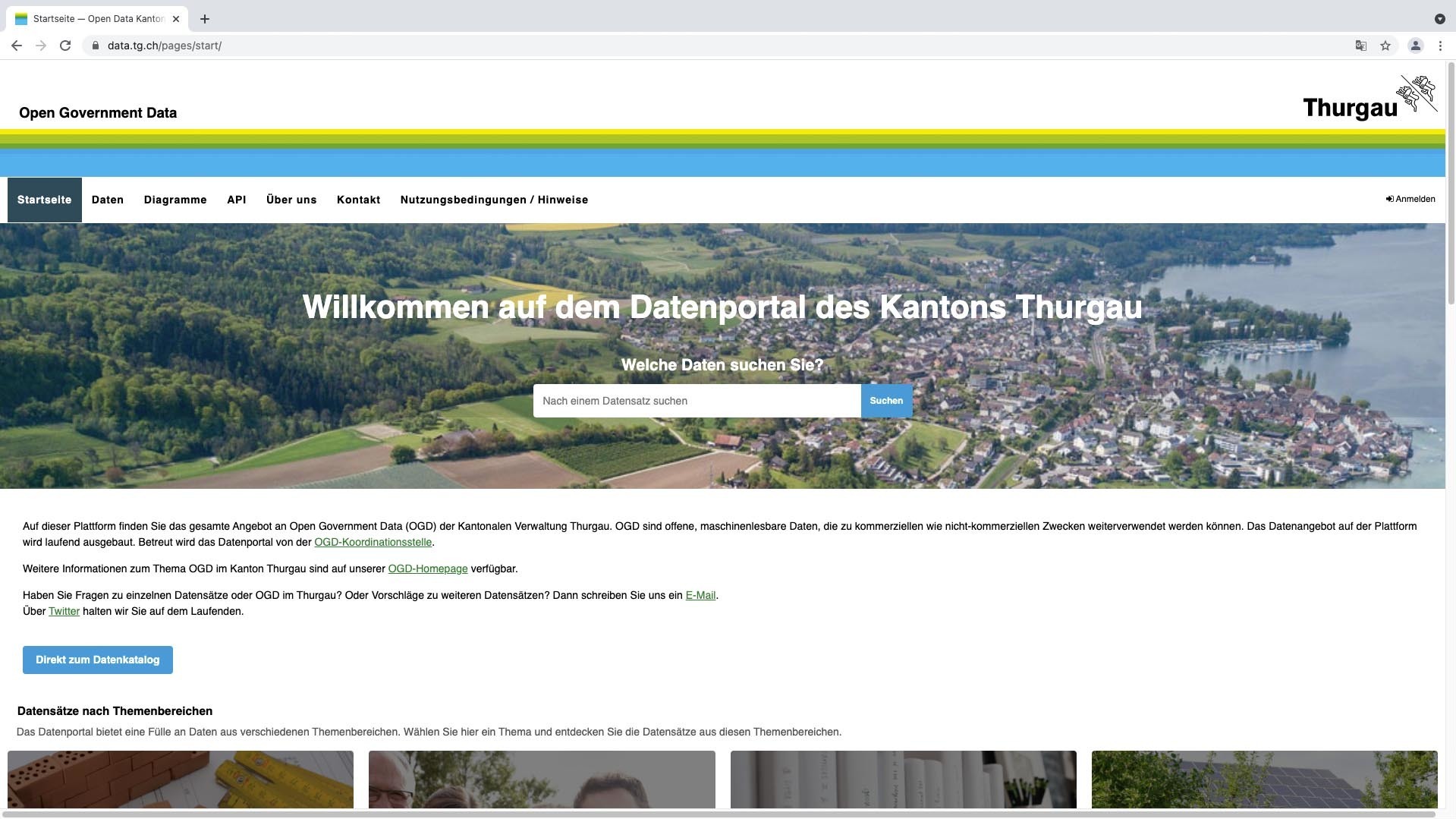Image resolution: width=1456 pixels, height=819 pixels.
Task: Open the Über uns page
Action: pos(291,200)
